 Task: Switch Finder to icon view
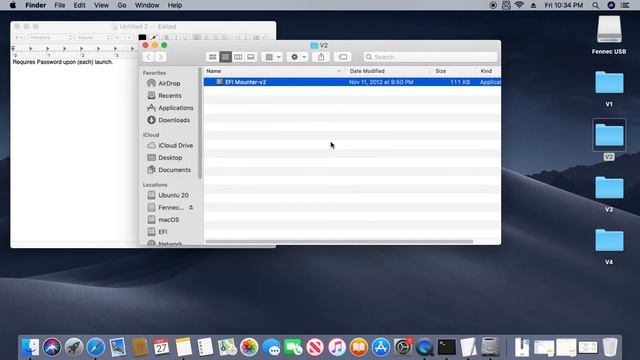(212, 57)
